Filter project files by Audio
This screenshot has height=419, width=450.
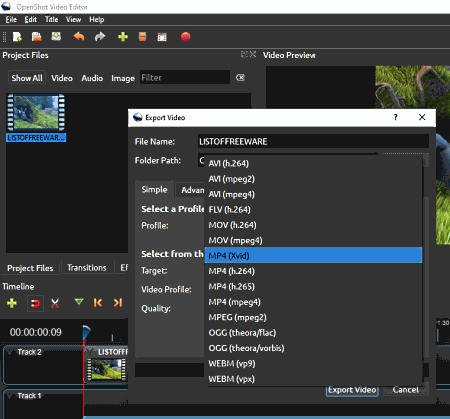pos(92,78)
